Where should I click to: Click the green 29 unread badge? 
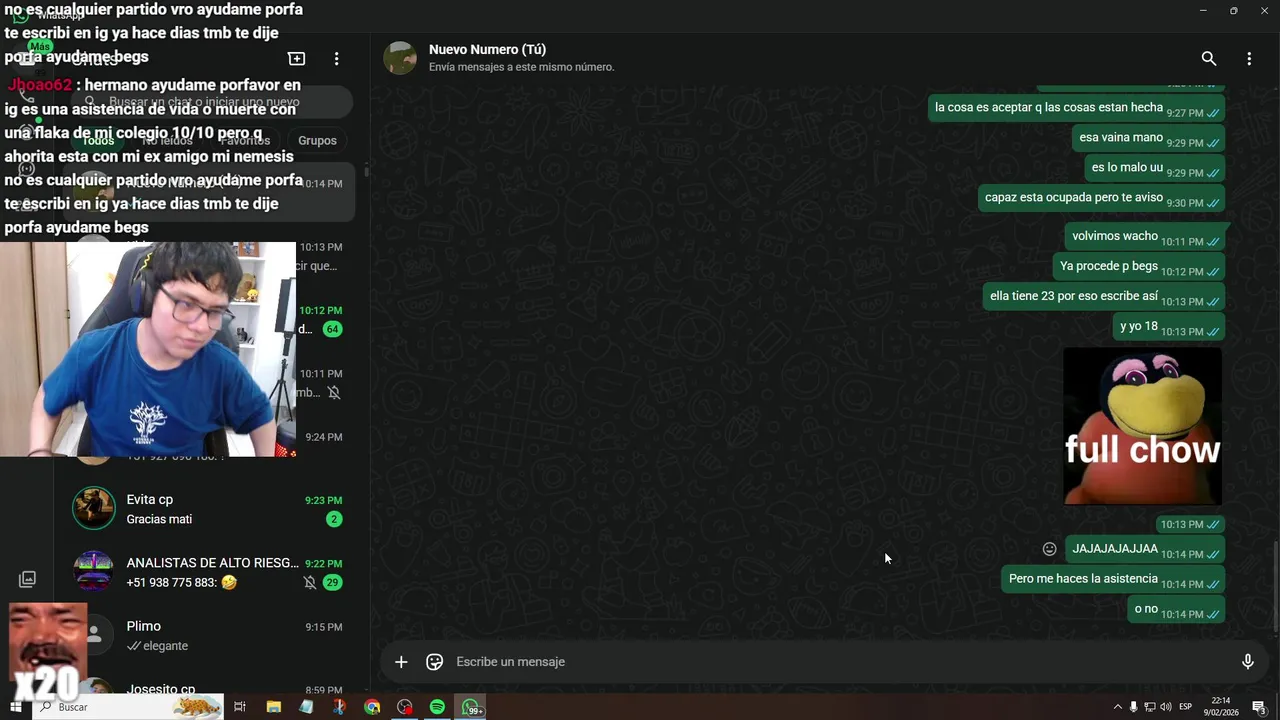pyautogui.click(x=333, y=583)
